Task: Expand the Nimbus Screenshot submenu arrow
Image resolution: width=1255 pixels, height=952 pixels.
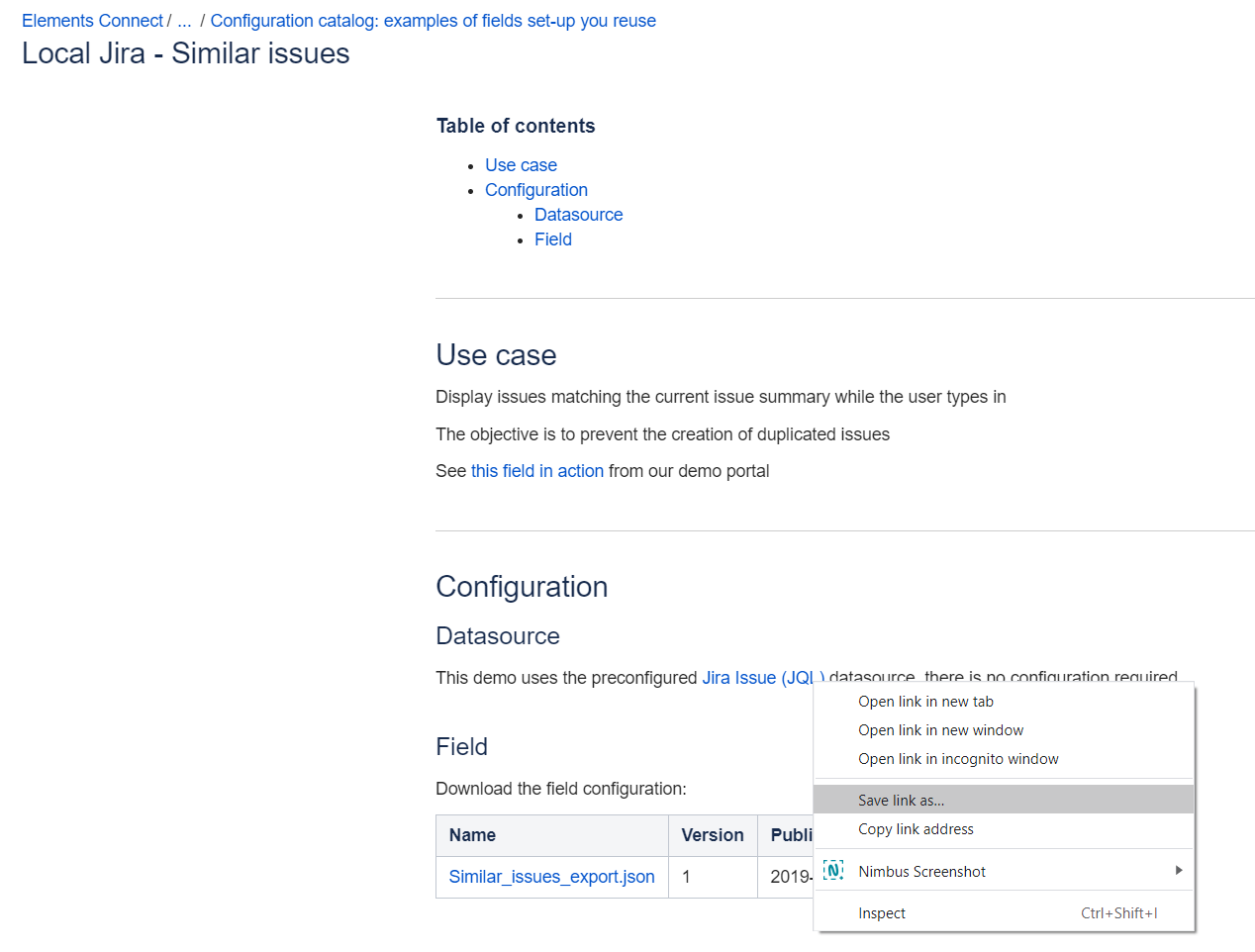Action: tap(1178, 871)
